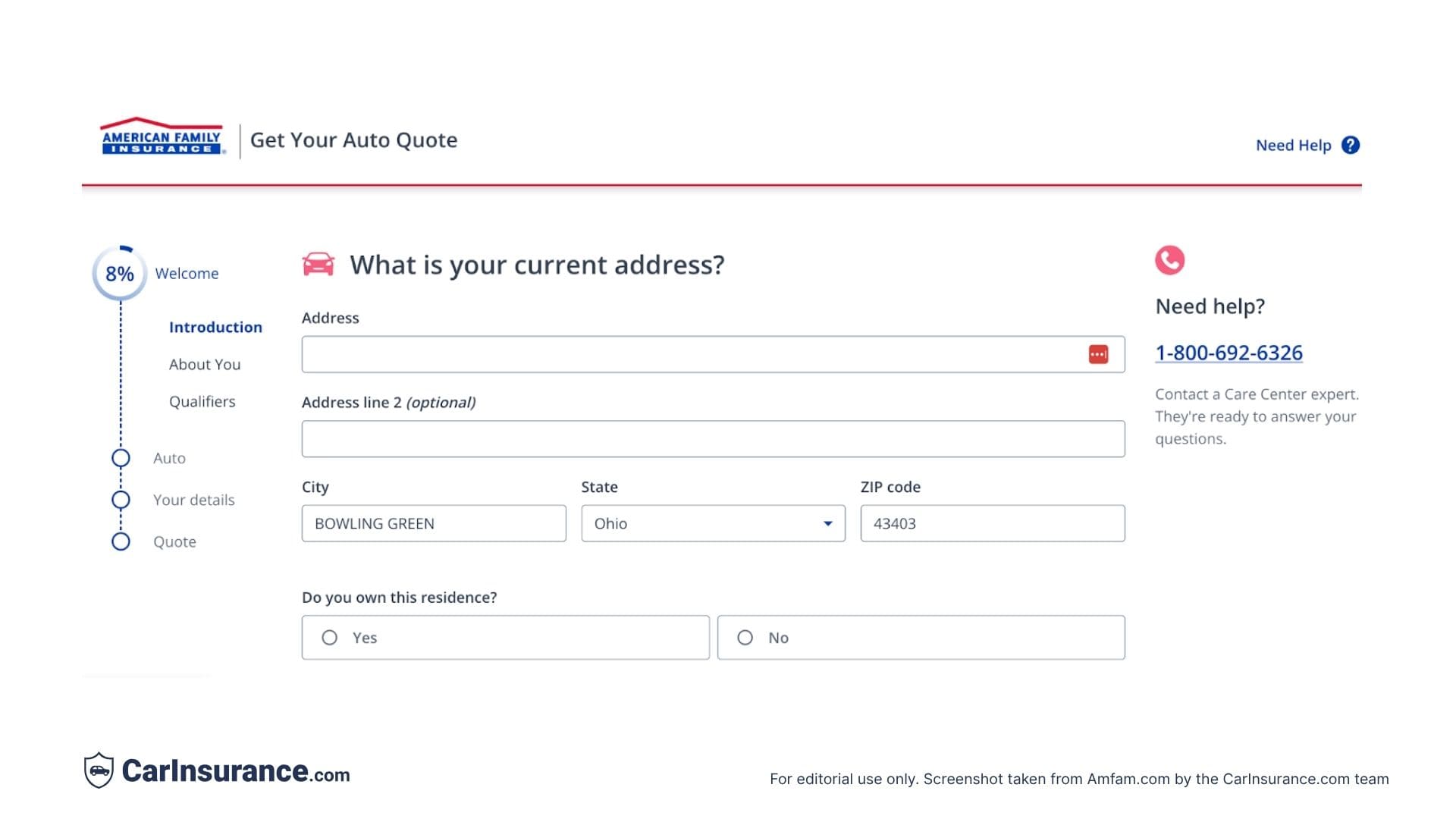Click inside the Address line 2 field

pyautogui.click(x=713, y=438)
